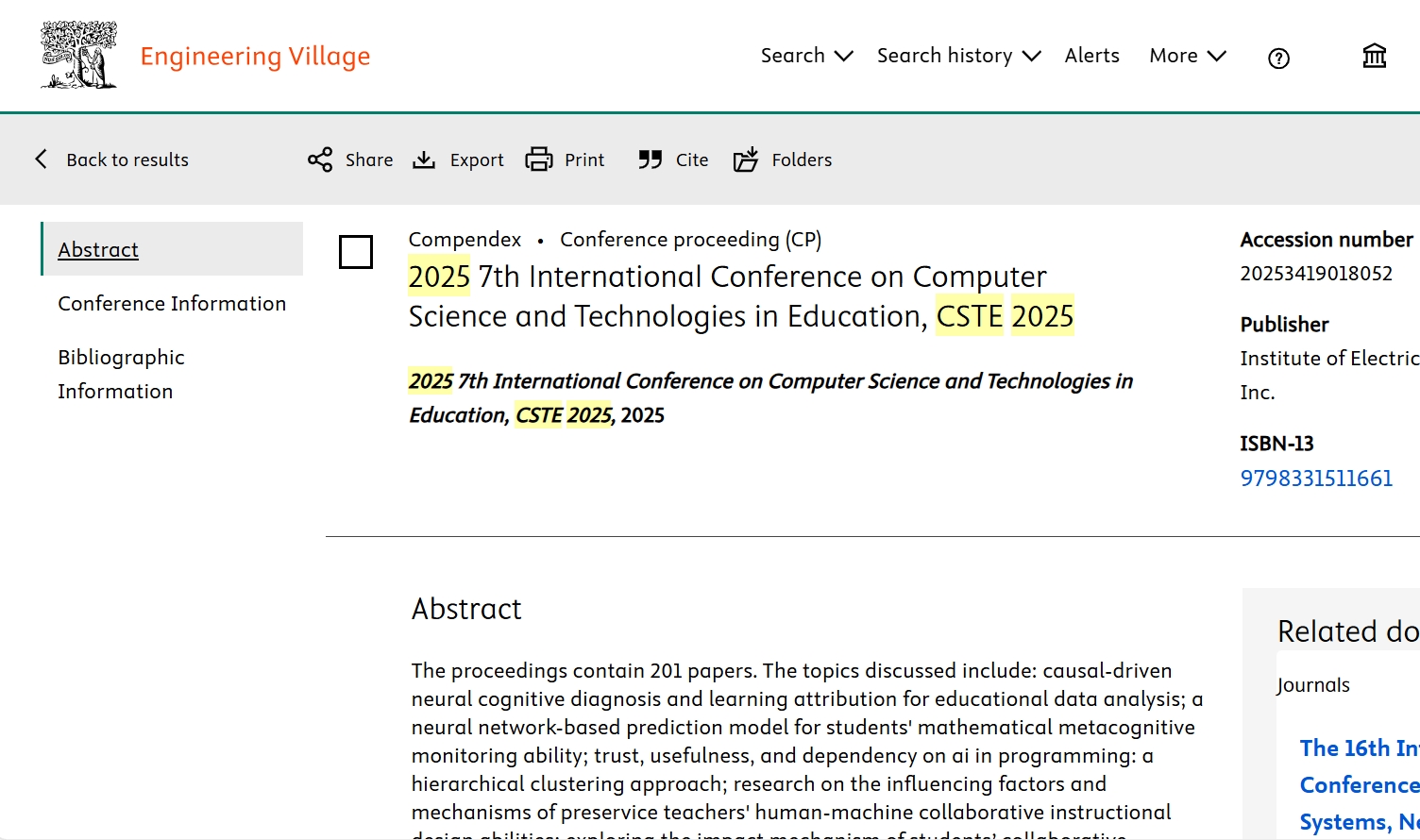
Task: Click accession number 20253419018052
Action: point(1316,274)
